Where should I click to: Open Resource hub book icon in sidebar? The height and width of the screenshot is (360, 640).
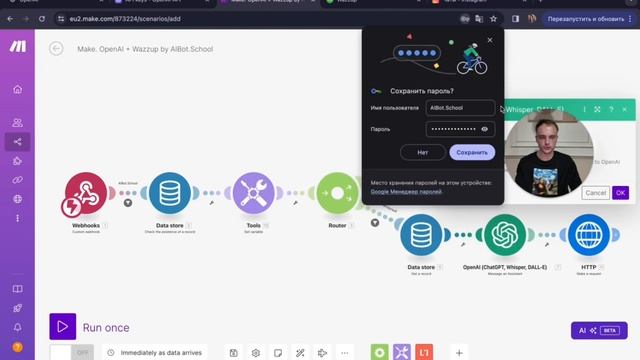[x=18, y=289]
